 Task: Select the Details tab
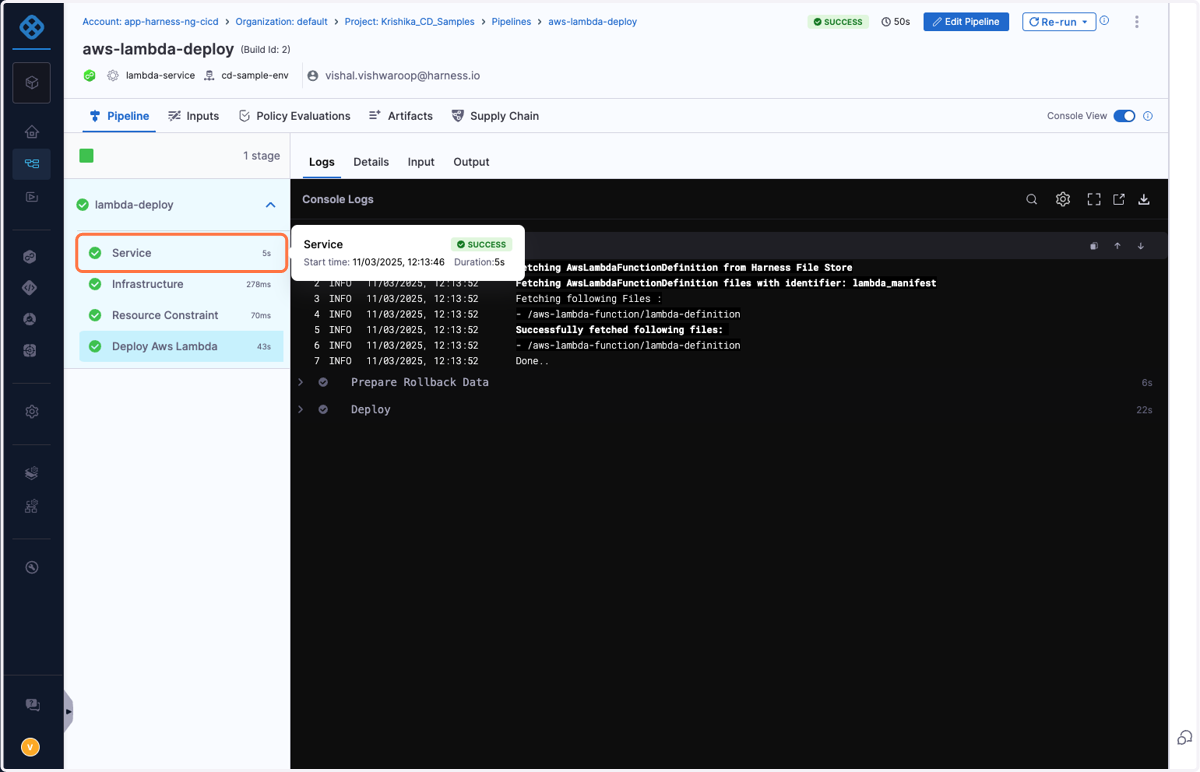pyautogui.click(x=371, y=162)
